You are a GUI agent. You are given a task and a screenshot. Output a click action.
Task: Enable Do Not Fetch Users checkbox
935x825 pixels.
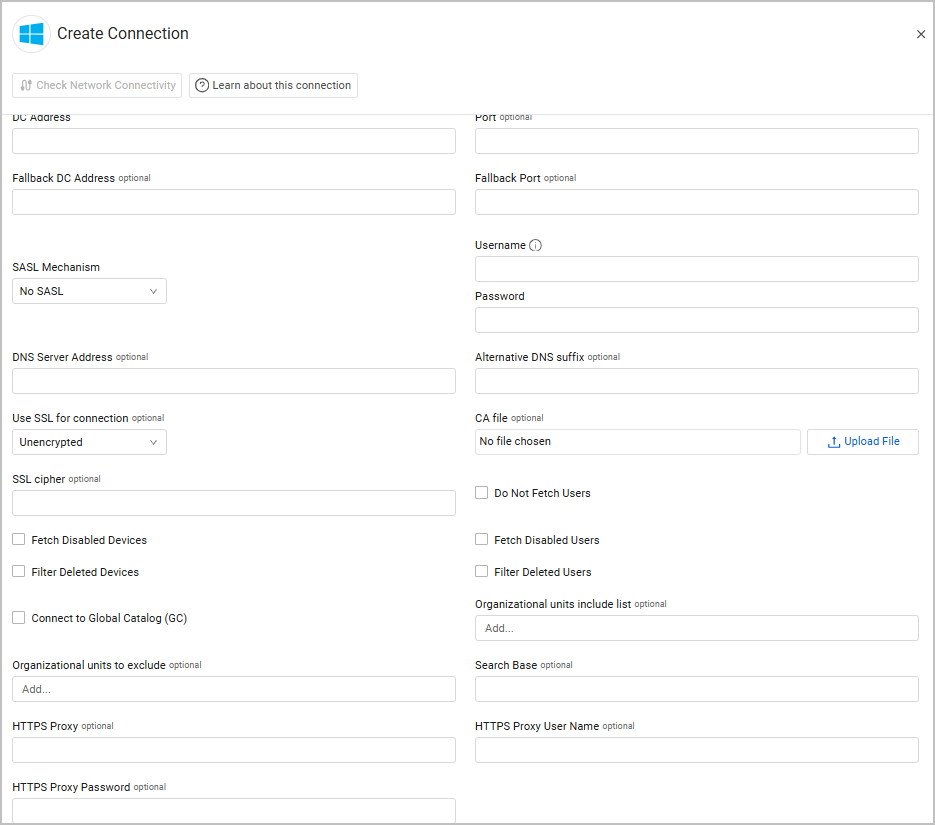click(x=482, y=493)
